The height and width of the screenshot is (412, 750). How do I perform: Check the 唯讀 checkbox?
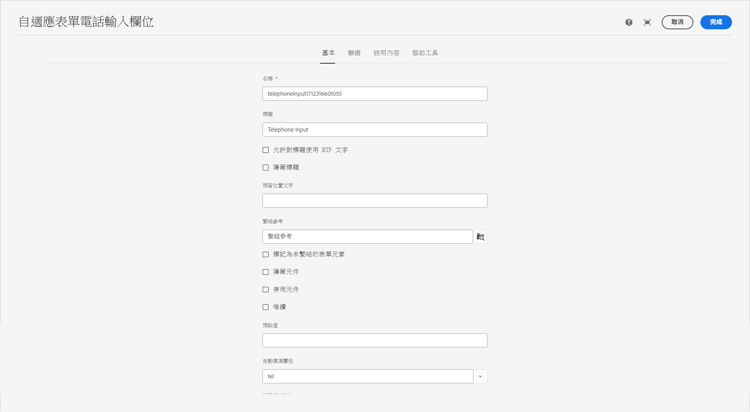click(265, 307)
